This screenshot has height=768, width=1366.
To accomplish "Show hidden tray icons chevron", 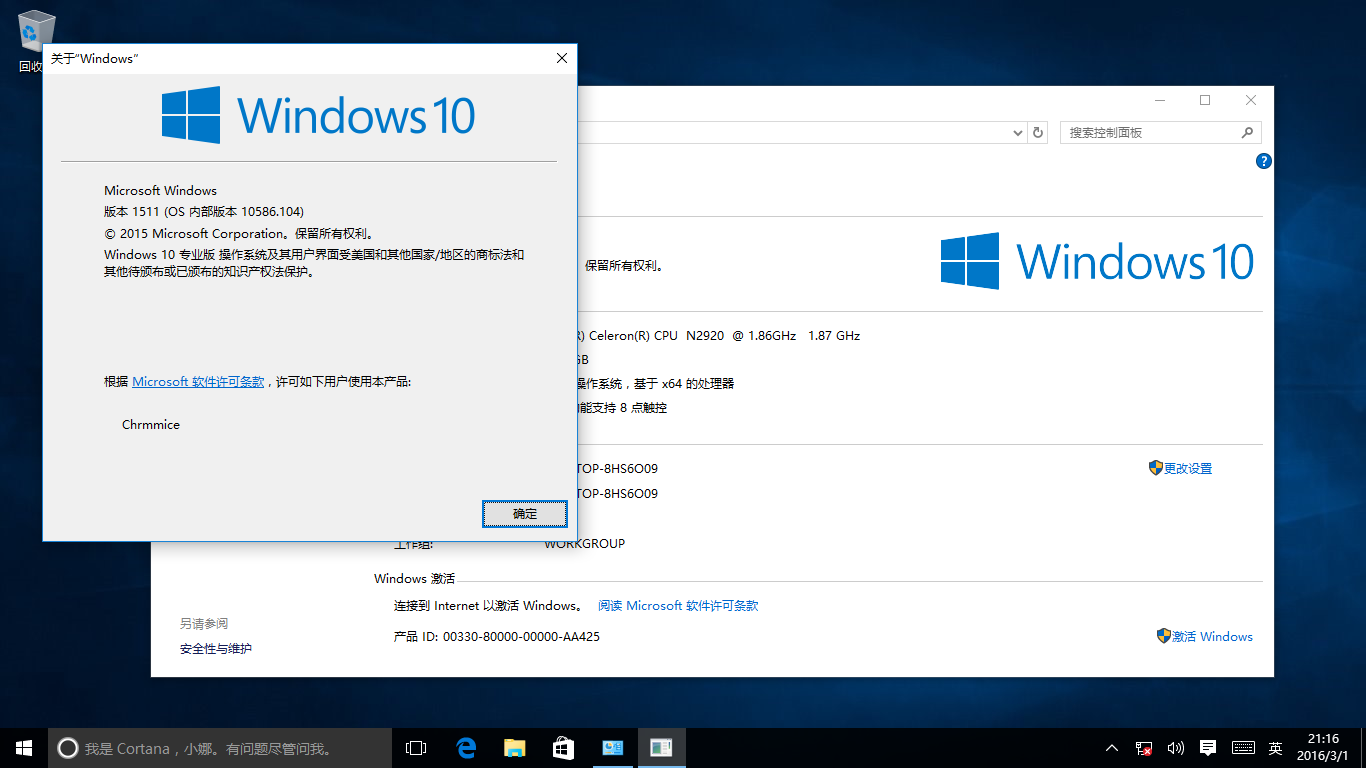I will pyautogui.click(x=1112, y=748).
